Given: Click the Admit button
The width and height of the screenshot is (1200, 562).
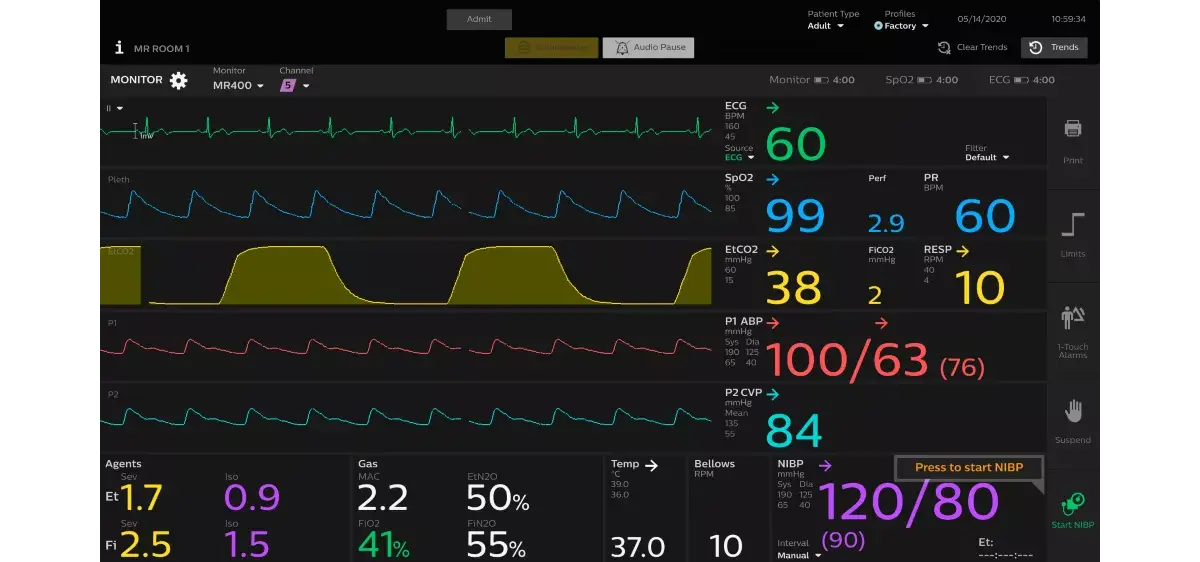Looking at the screenshot, I should click(x=479, y=20).
